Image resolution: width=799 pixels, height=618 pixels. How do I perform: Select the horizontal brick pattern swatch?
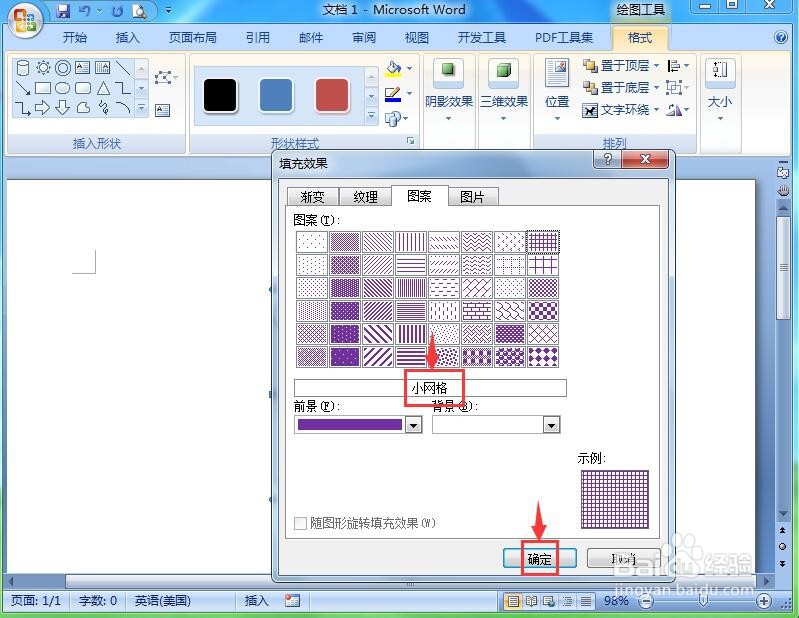click(x=477, y=311)
